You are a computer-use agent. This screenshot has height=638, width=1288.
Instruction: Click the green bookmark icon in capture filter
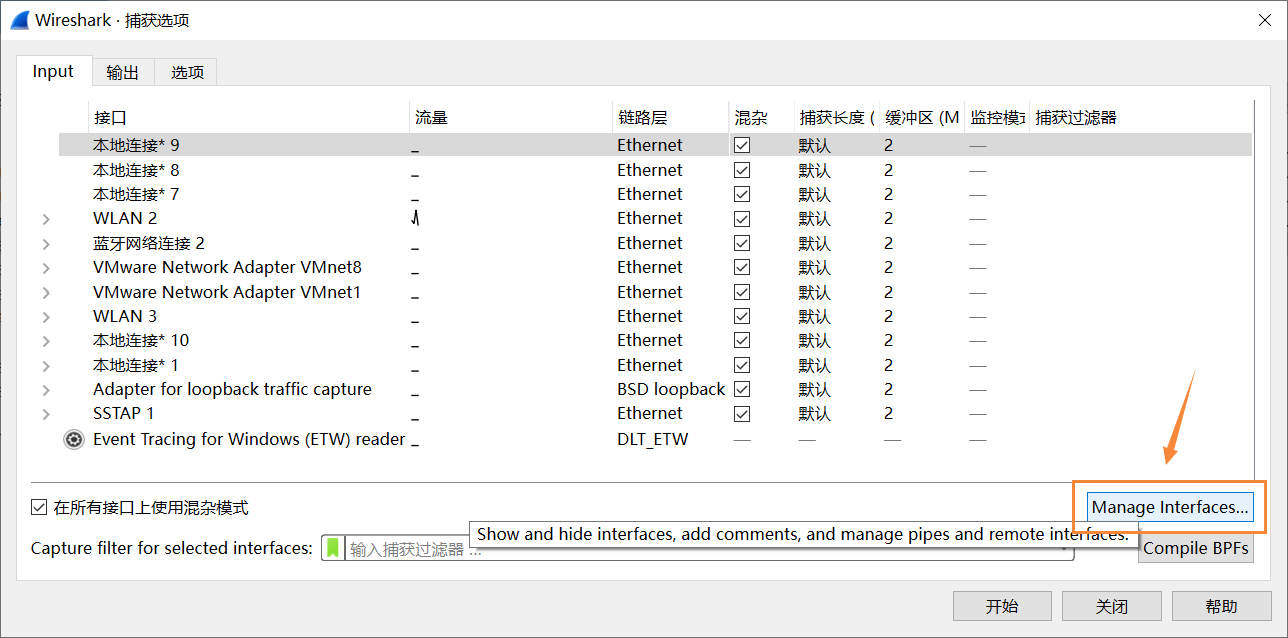pyautogui.click(x=333, y=548)
